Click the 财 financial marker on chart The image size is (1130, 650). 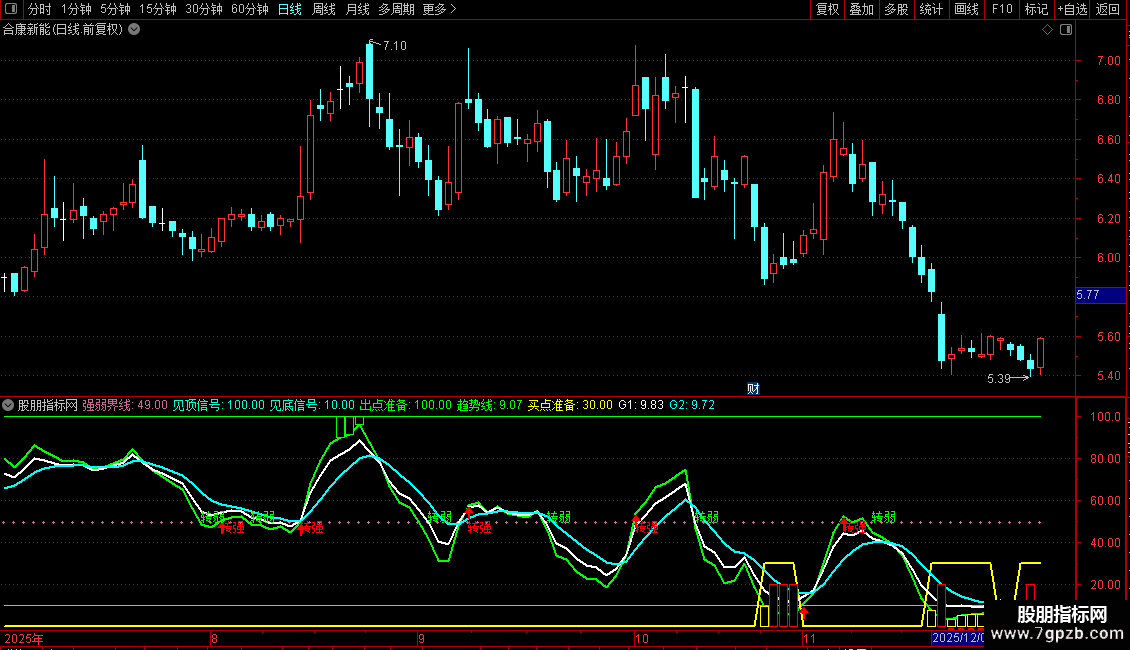(753, 388)
